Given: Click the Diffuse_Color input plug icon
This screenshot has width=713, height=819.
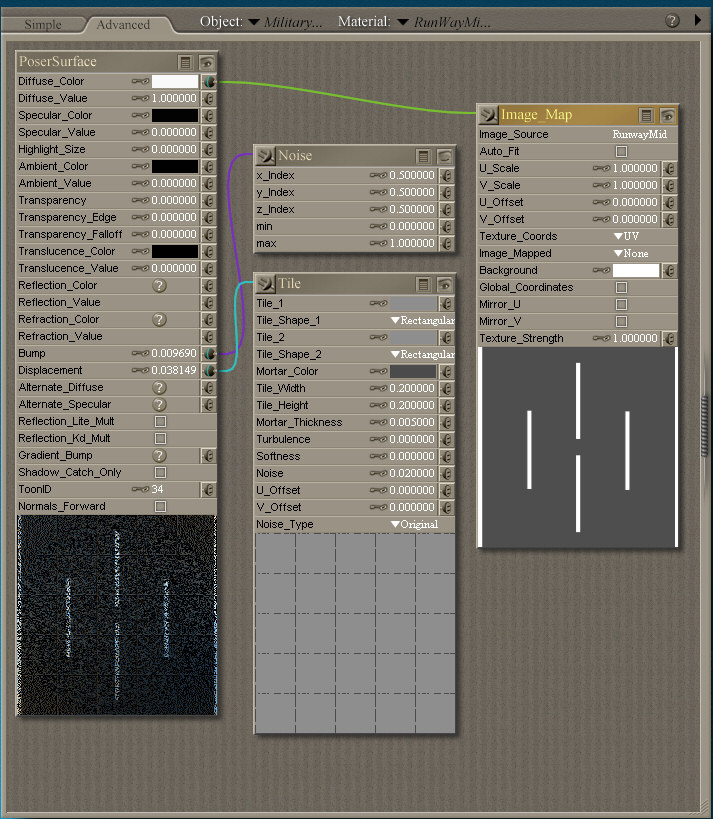Looking at the screenshot, I should 209,81.
